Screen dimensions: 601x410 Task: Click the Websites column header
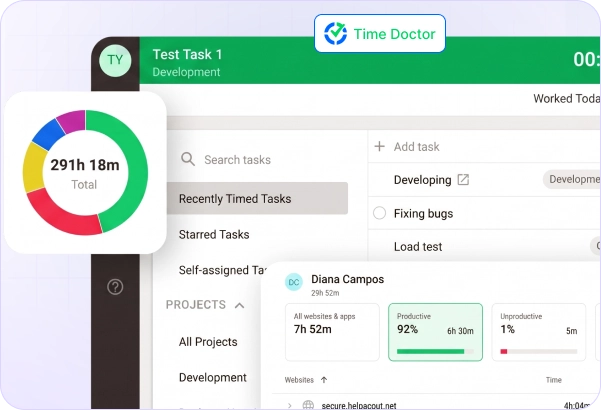click(299, 380)
